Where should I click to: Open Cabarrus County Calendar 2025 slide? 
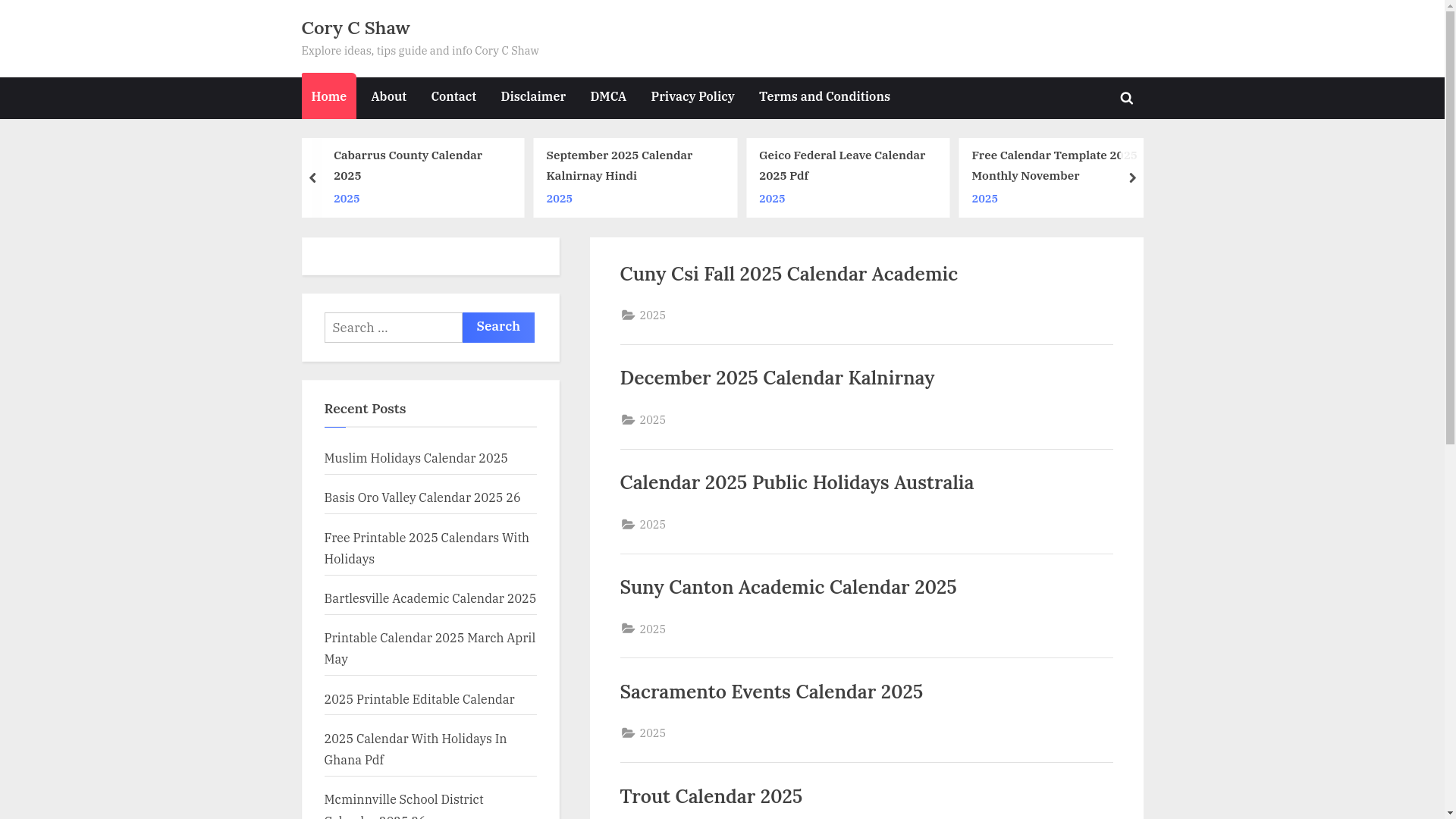(x=408, y=165)
